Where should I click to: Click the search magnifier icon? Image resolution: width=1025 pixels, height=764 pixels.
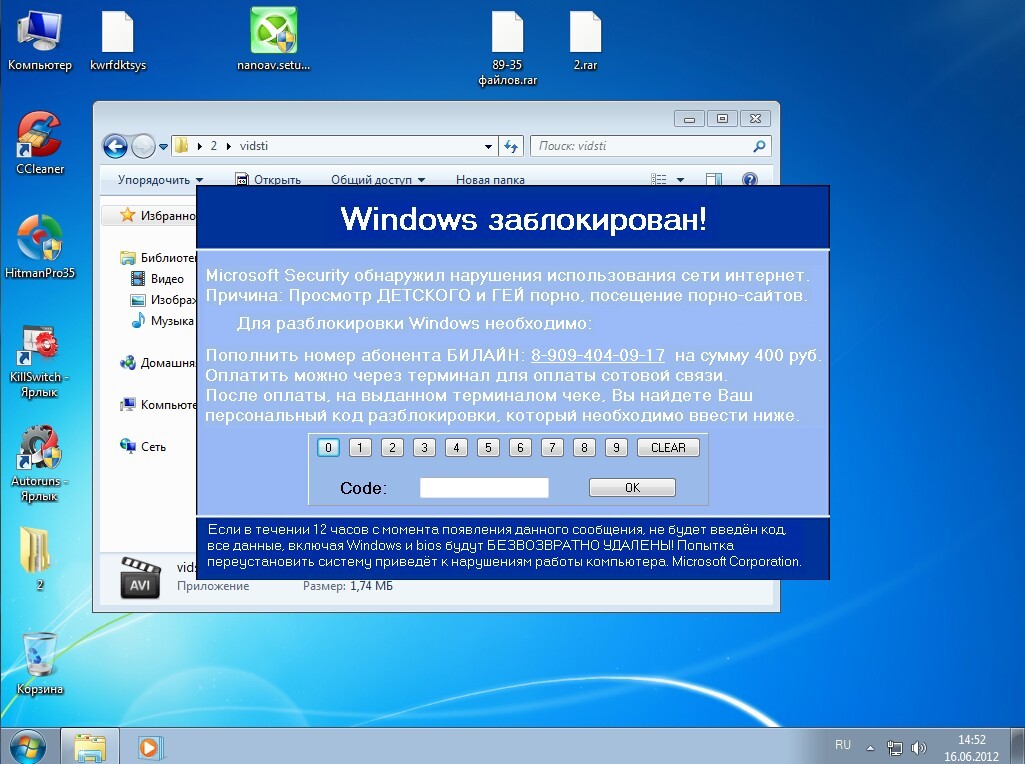pyautogui.click(x=759, y=146)
